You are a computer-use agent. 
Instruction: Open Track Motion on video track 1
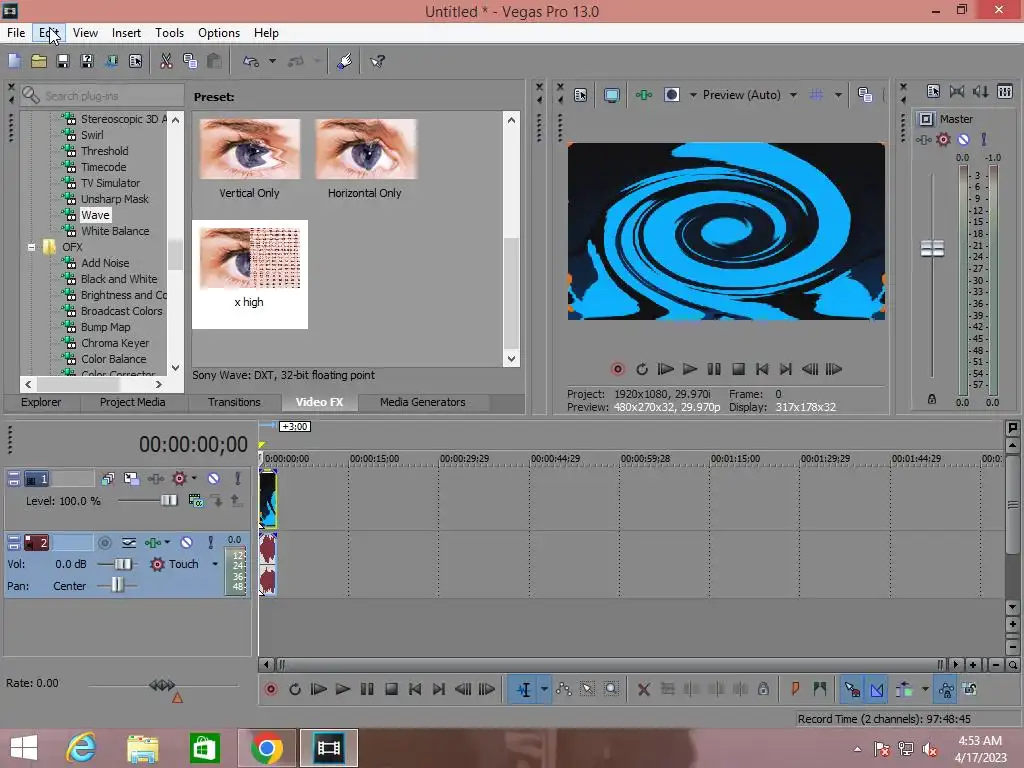[x=131, y=479]
